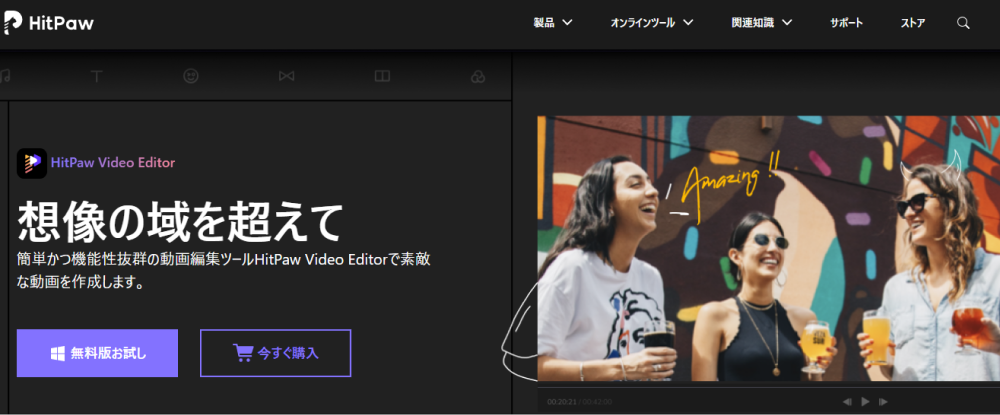Open the search magnifier icon

963,23
